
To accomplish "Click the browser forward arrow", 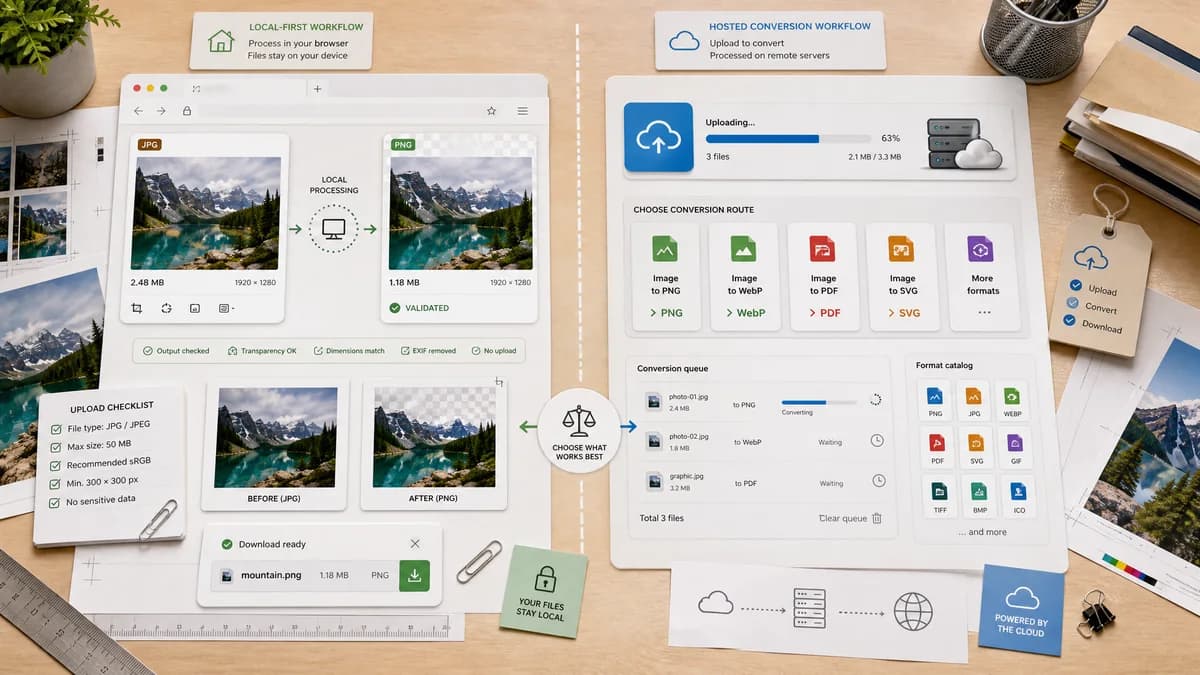I will [162, 111].
